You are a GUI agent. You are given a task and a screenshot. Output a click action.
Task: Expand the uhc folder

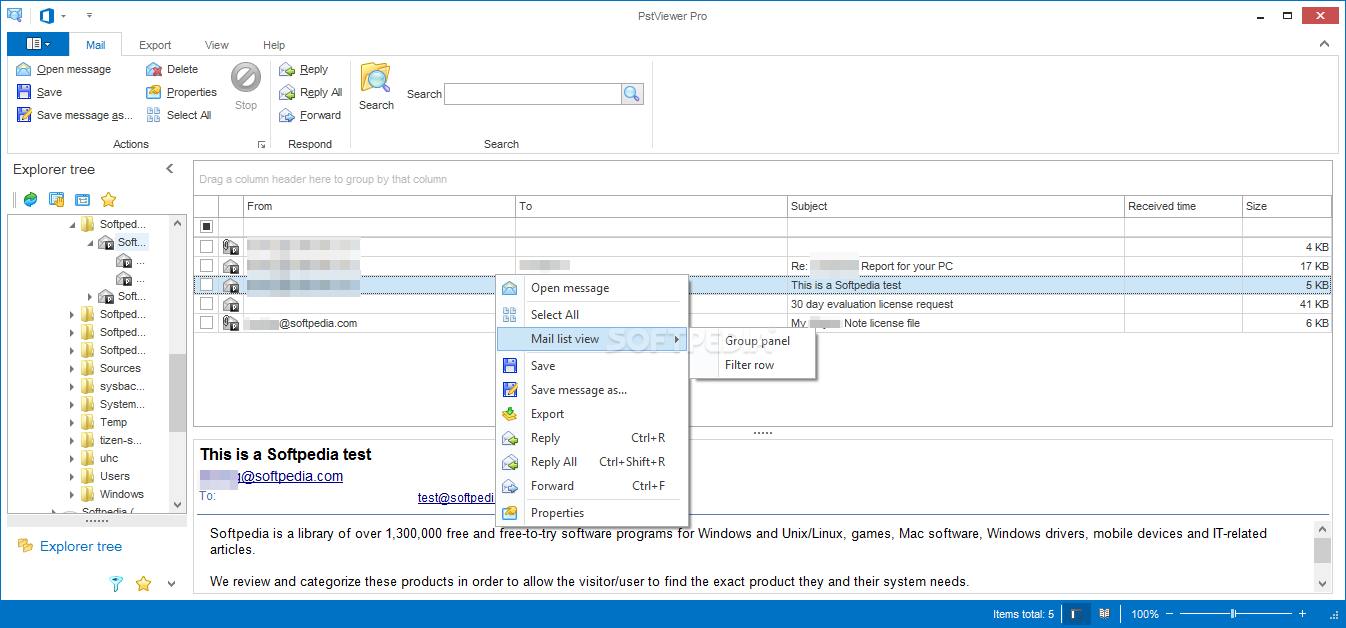72,458
